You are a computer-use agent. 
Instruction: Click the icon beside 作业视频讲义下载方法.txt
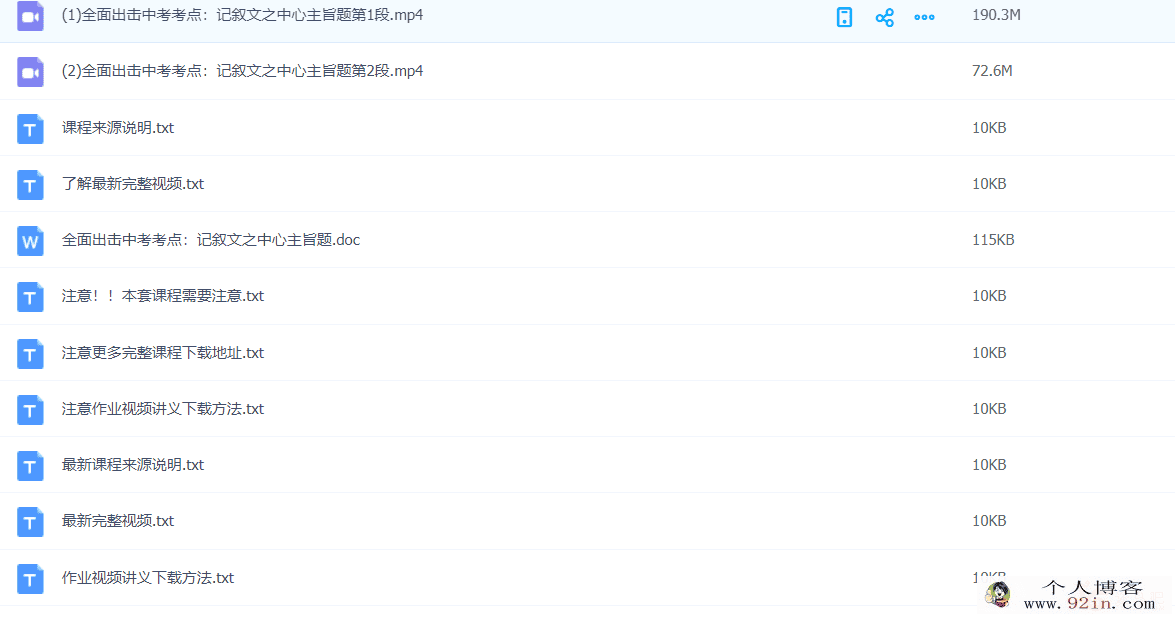(30, 579)
